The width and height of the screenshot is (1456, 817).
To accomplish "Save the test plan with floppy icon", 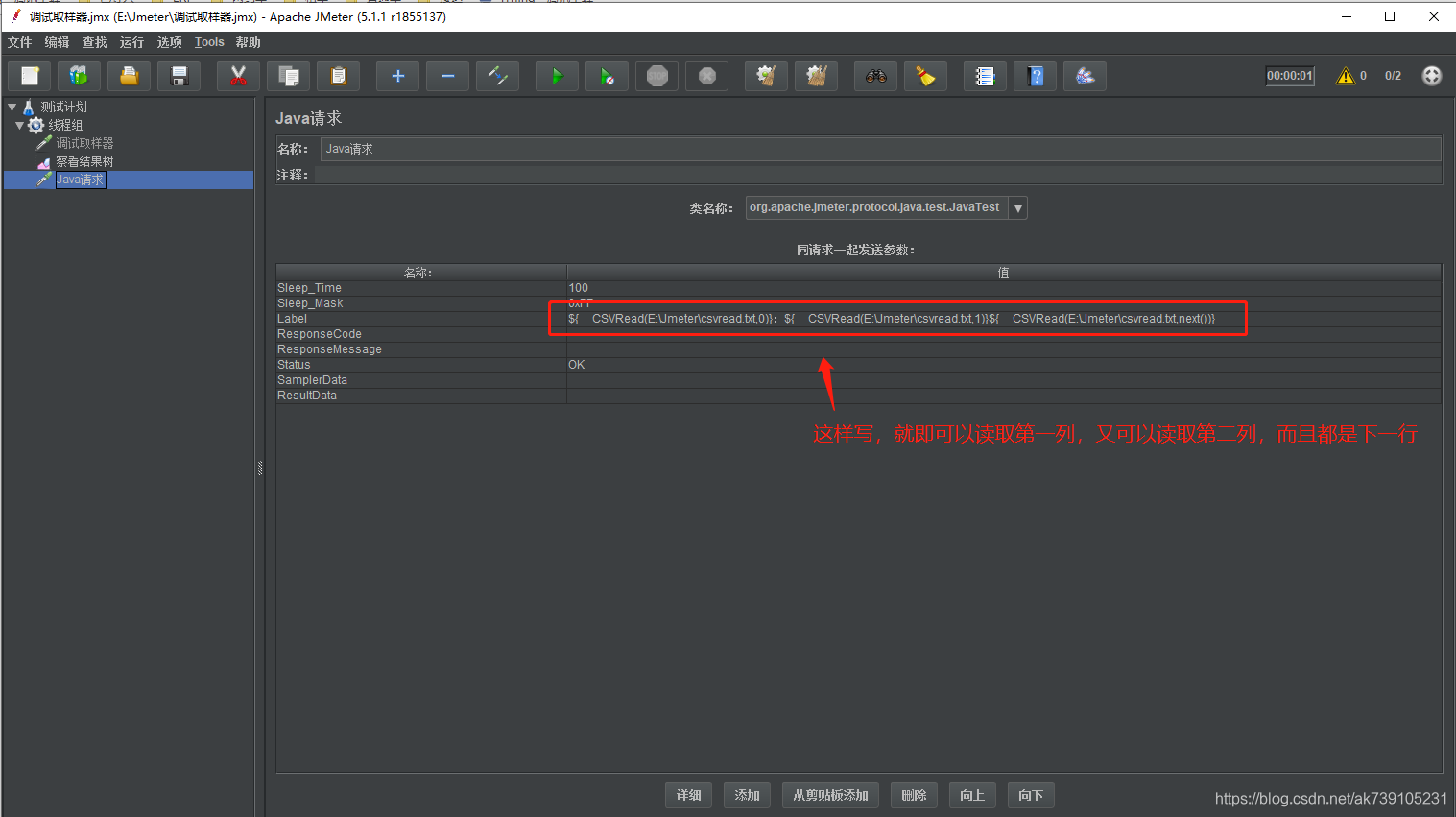I will [x=179, y=76].
